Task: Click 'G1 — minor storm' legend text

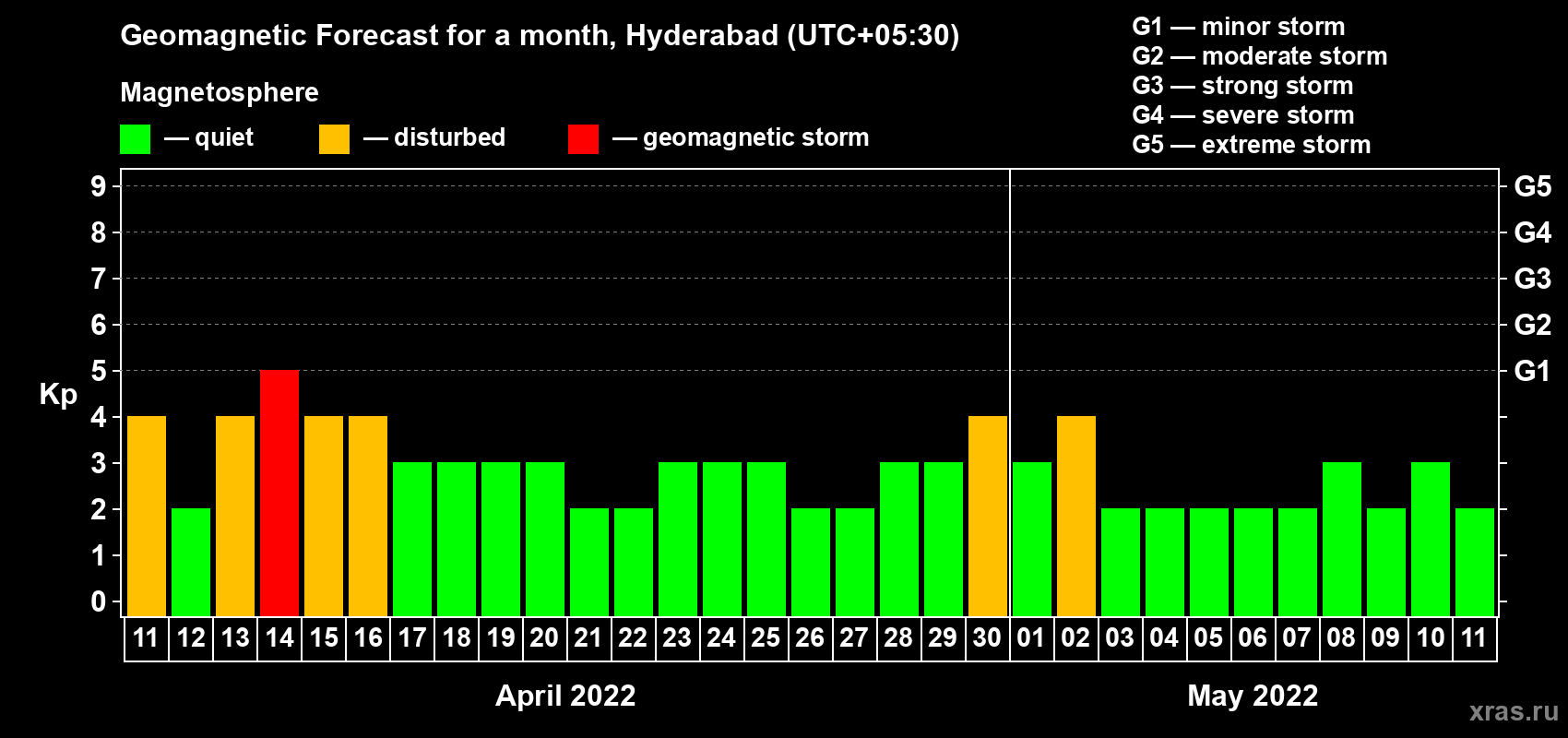Action: tap(1239, 27)
